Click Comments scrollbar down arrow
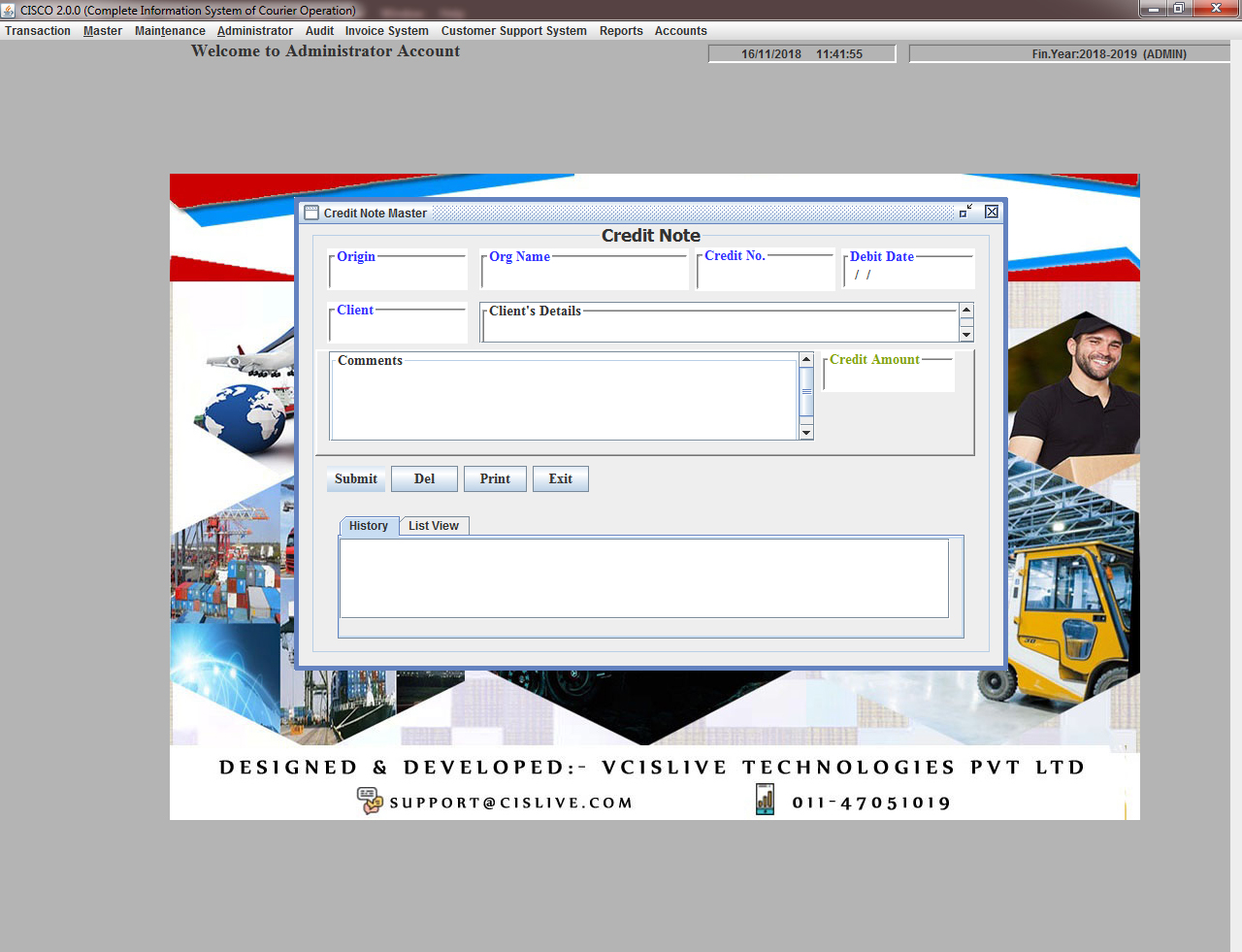 [x=805, y=433]
